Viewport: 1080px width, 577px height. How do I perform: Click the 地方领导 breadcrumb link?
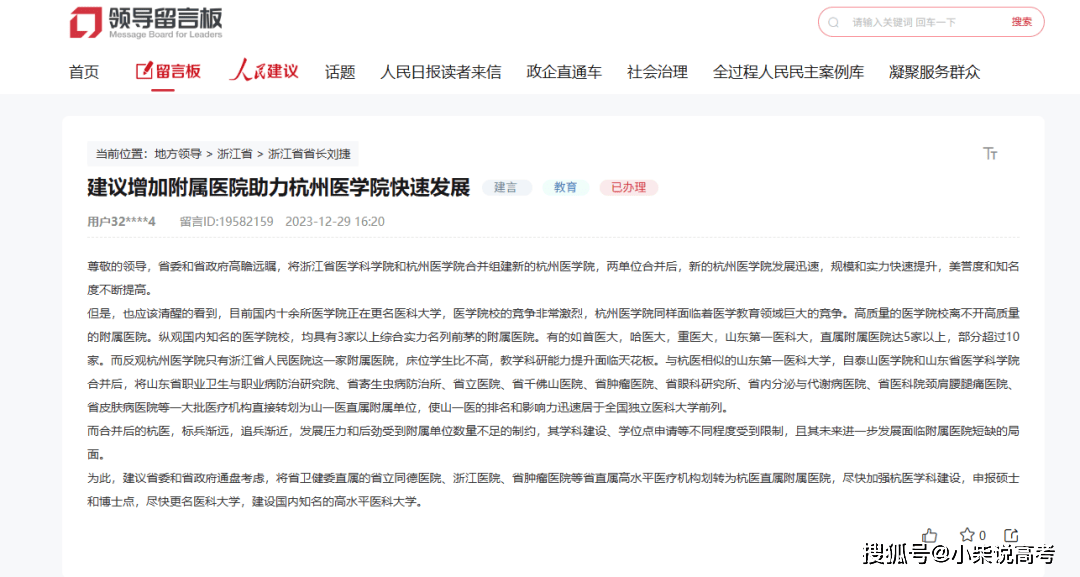pyautogui.click(x=178, y=154)
